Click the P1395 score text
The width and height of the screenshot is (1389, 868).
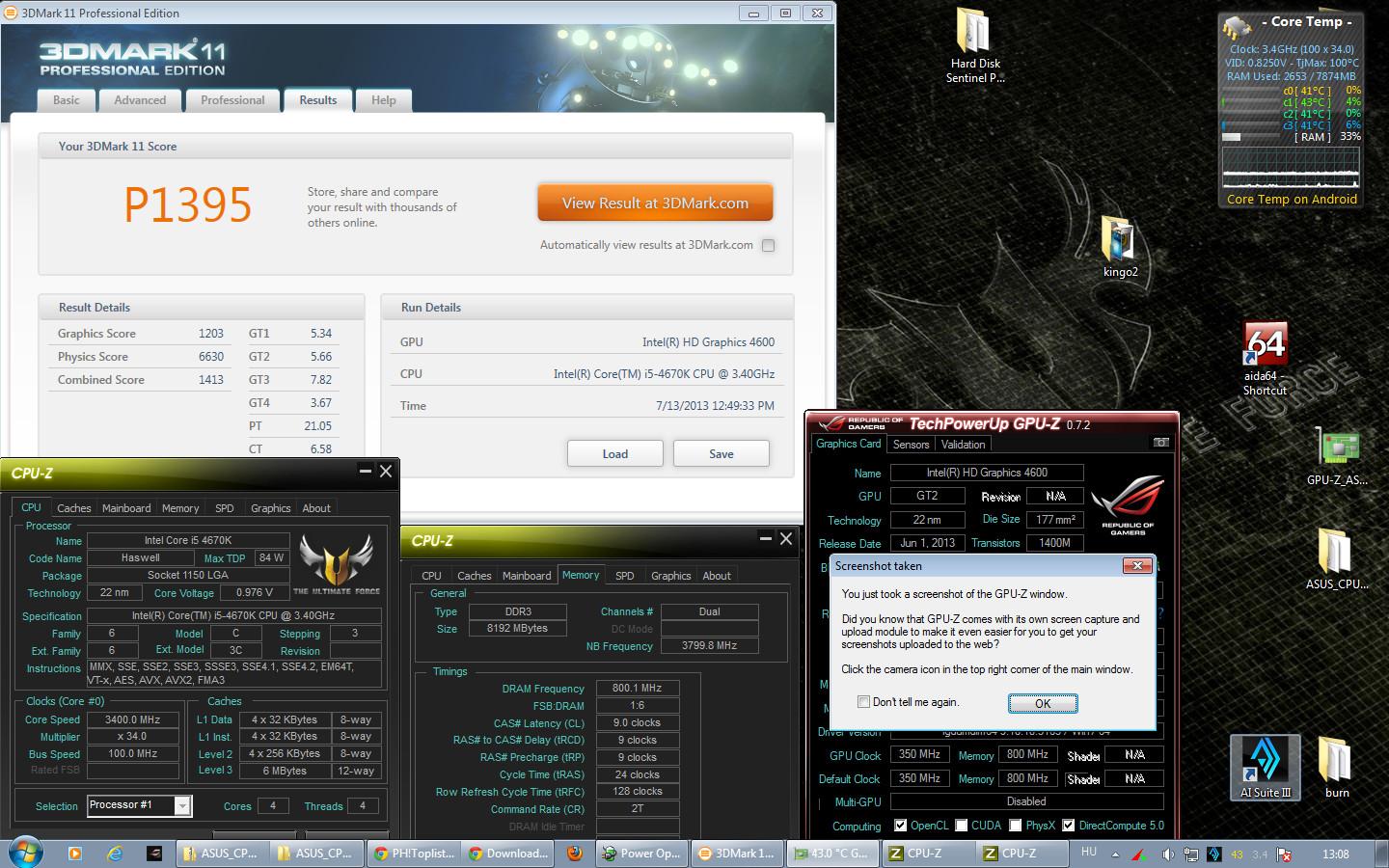pyautogui.click(x=188, y=204)
